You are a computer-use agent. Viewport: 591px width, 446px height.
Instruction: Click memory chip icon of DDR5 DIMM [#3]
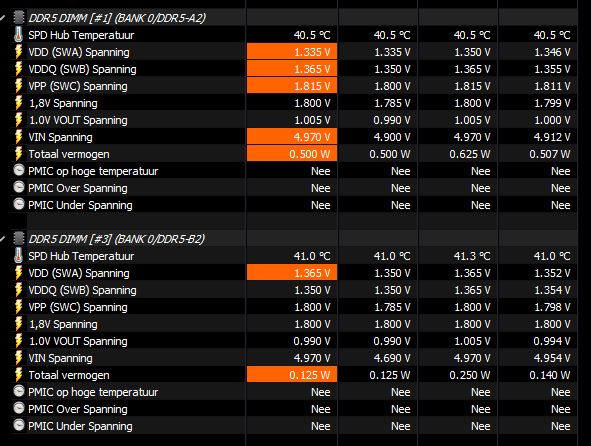pyautogui.click(x=18, y=239)
